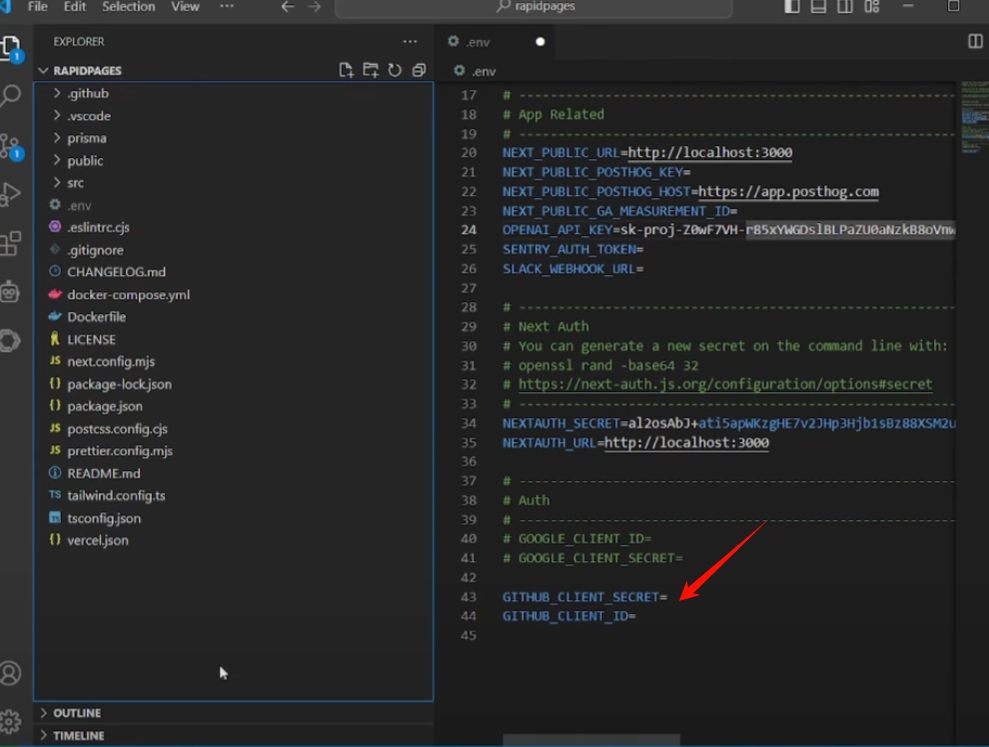The height and width of the screenshot is (747, 989).
Task: Select the .env editor tab
Action: click(x=477, y=42)
